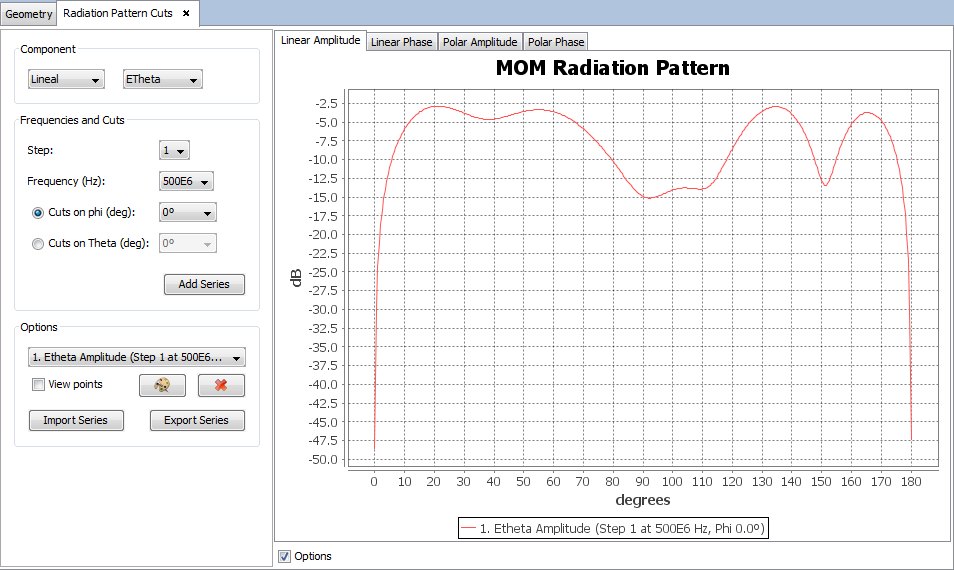The width and height of the screenshot is (954, 570).
Task: Expand the Step dropdown
Action: [175, 151]
